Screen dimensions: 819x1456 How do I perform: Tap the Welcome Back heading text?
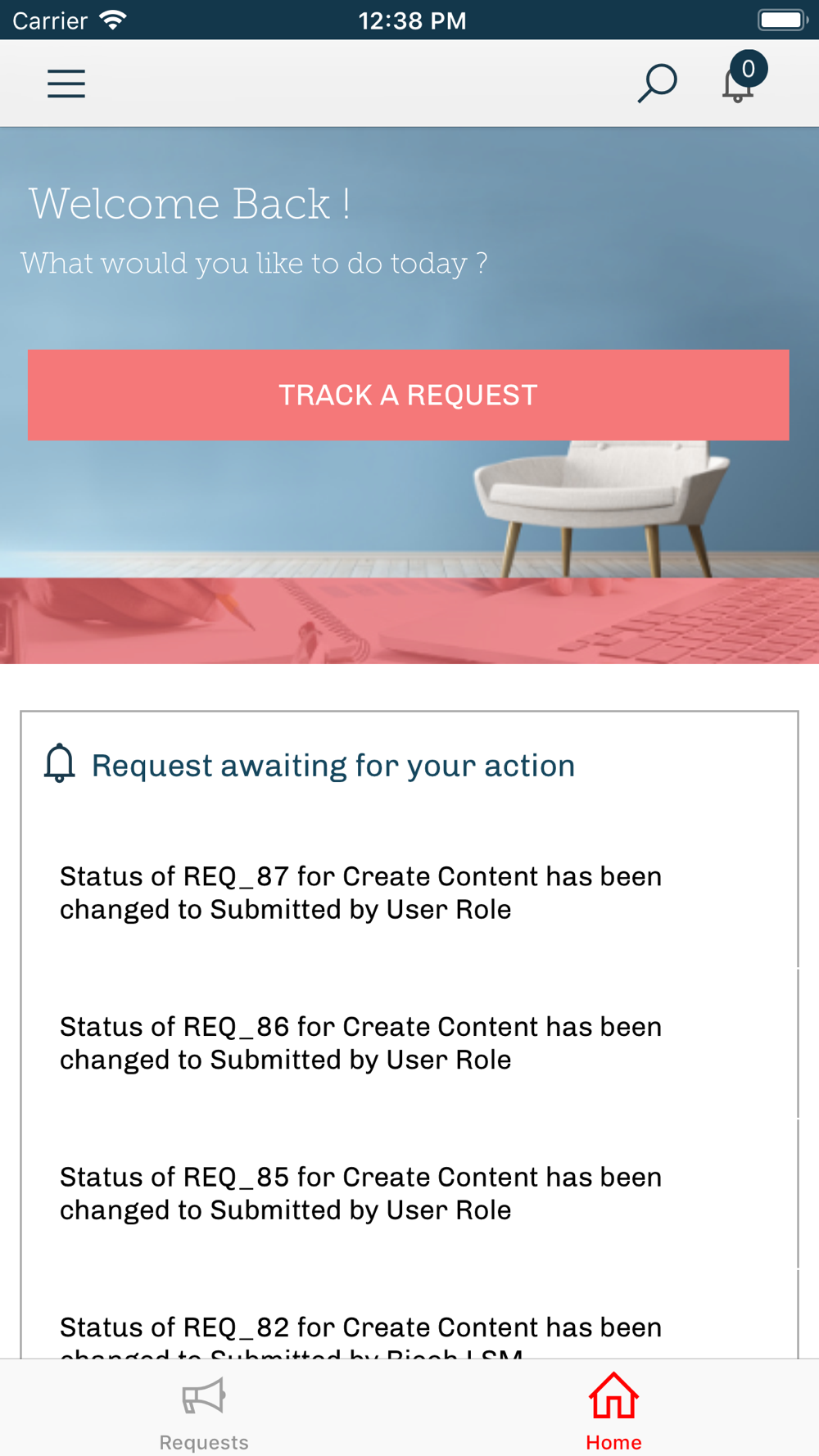click(190, 204)
